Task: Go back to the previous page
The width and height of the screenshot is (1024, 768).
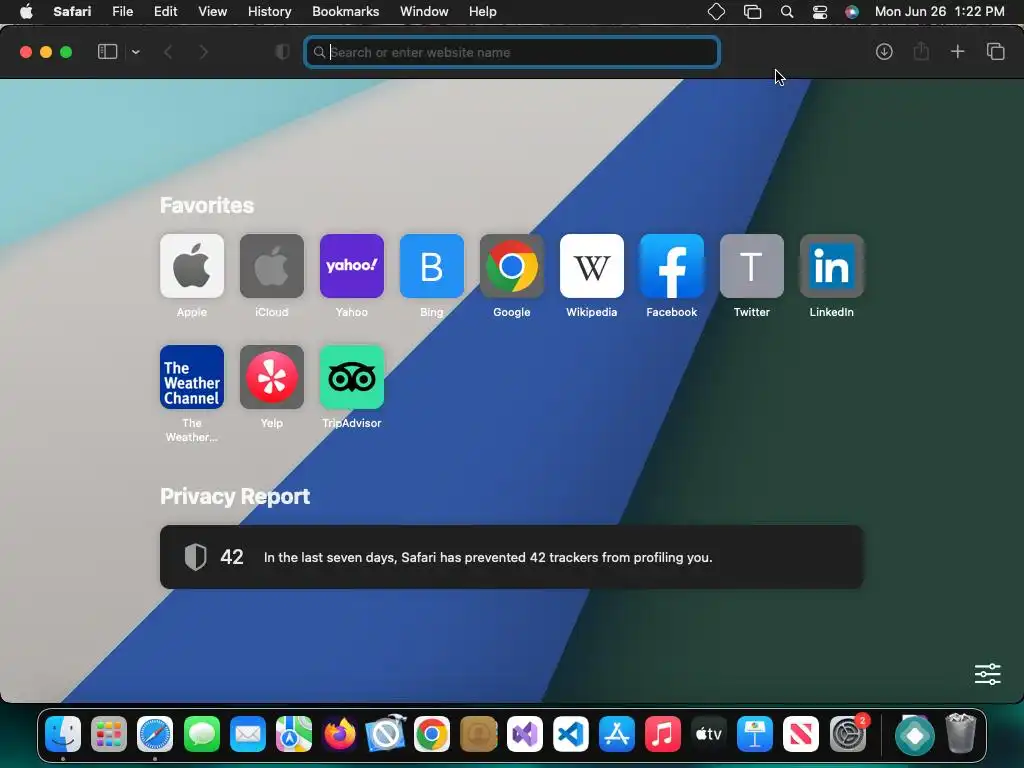Action: (x=168, y=52)
